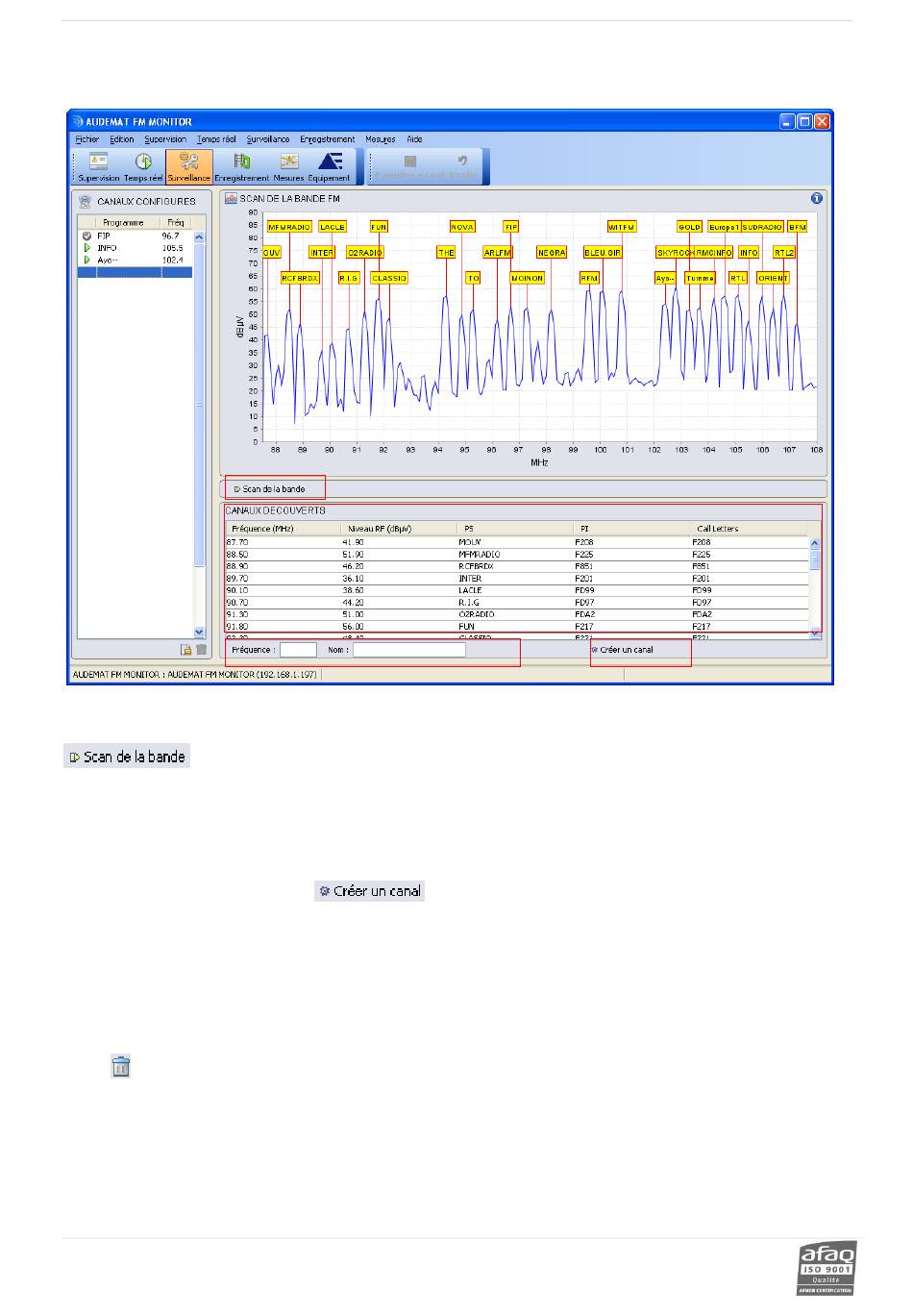Open the Supervision menu in the menu bar
The image size is (913, 1316).
click(x=165, y=139)
